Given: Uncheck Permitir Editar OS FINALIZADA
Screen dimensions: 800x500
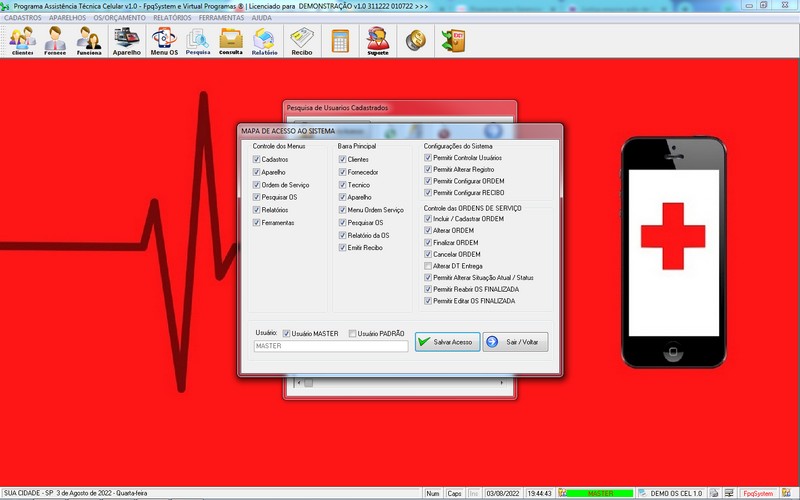Looking at the screenshot, I should click(x=428, y=301).
